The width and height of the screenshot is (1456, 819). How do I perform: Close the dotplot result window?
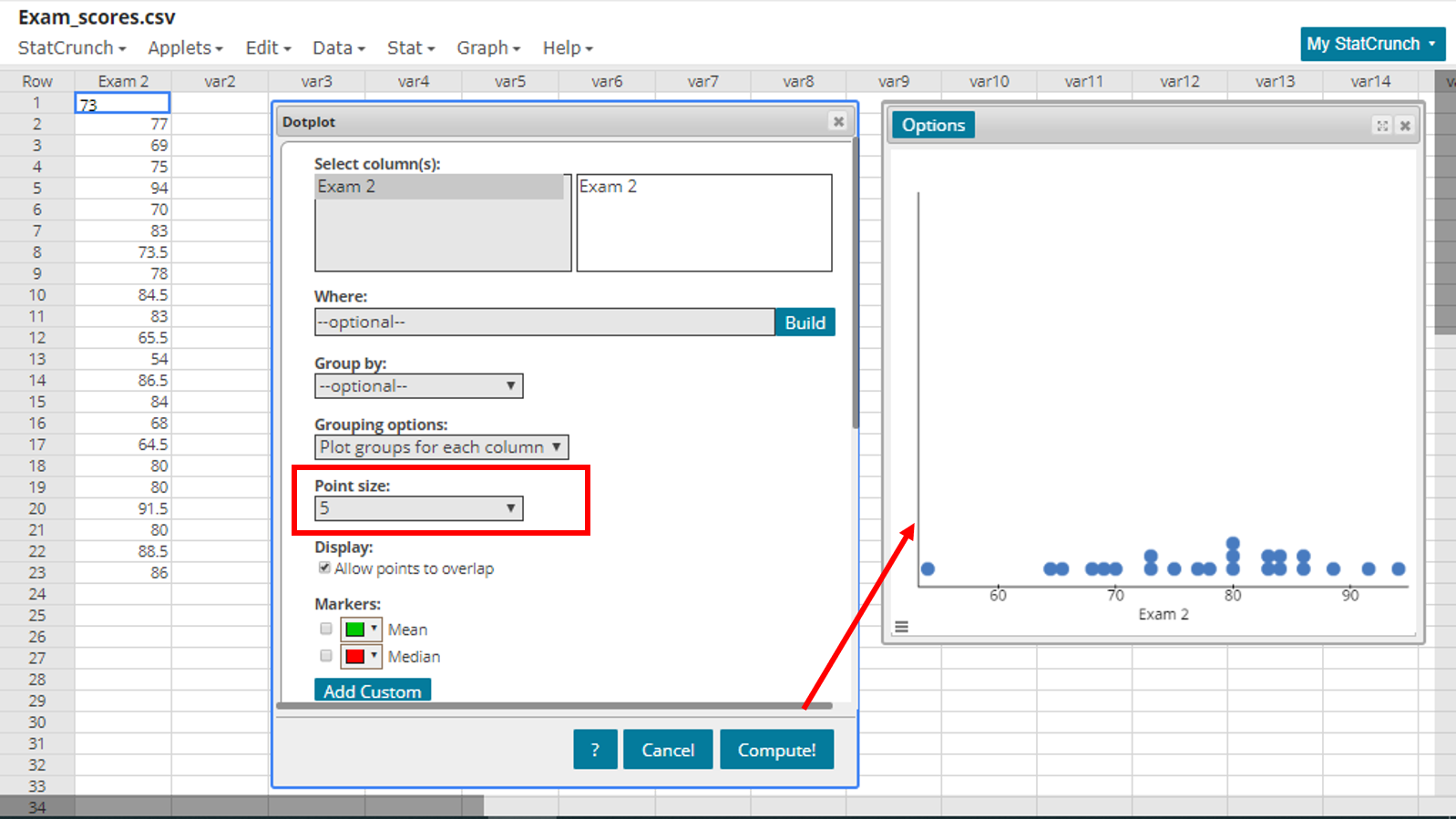[x=1405, y=126]
